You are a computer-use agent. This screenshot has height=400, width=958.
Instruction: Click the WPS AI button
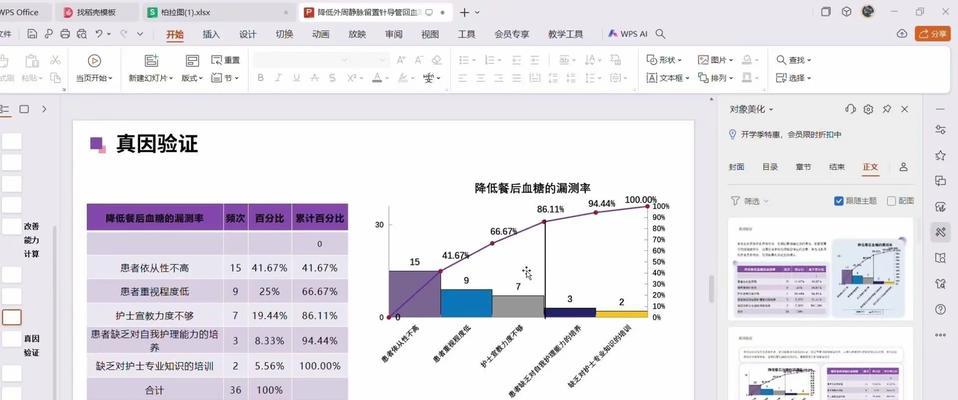click(x=627, y=34)
